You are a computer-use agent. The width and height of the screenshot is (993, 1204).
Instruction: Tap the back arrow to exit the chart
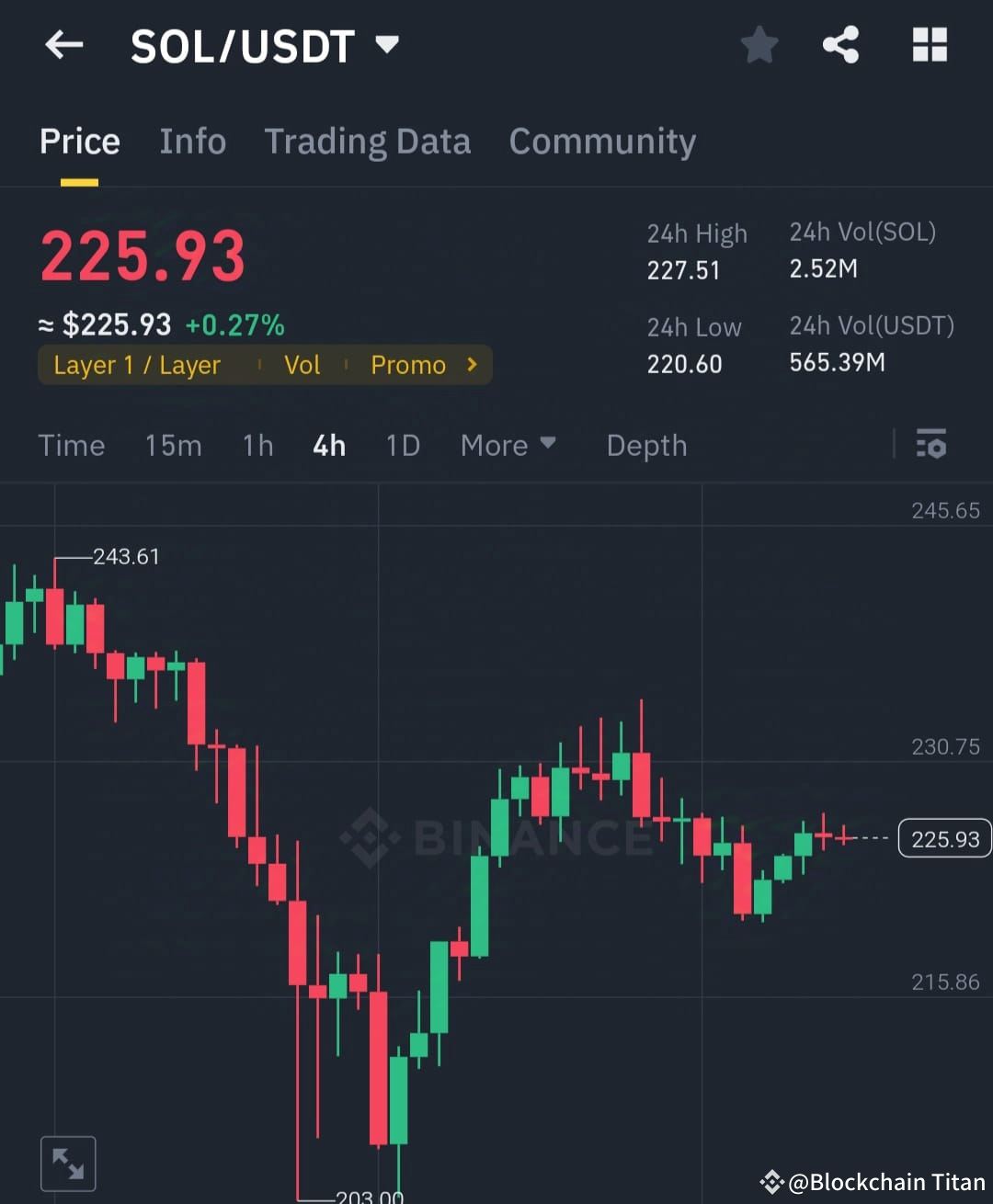point(63,44)
